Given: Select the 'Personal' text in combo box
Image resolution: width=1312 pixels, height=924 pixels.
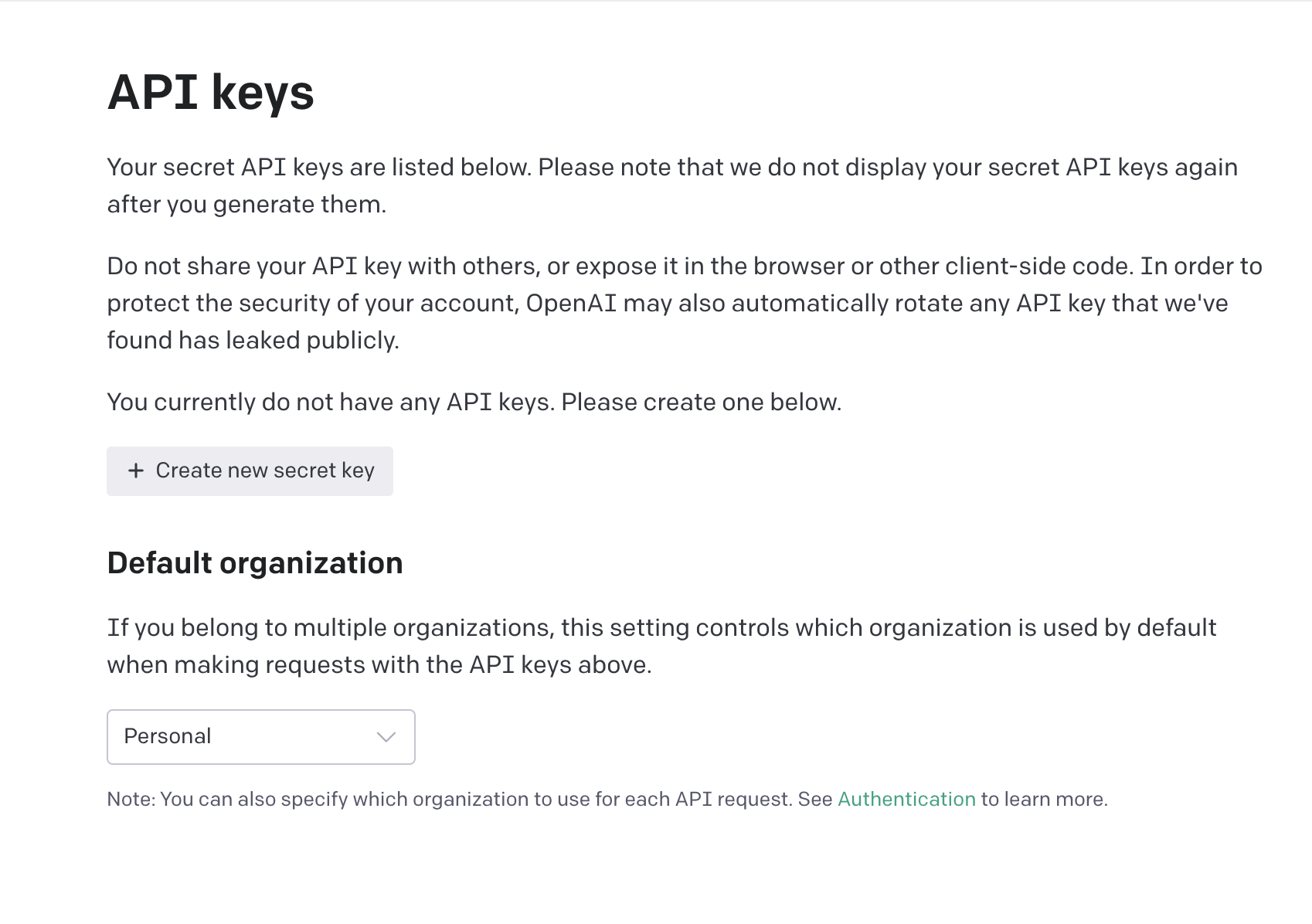Looking at the screenshot, I should 168,736.
